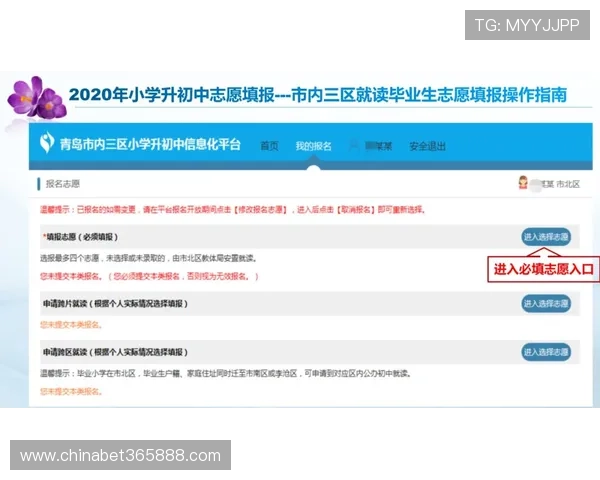The image size is (600, 480).
Task: Click the 申请跨区就读 row label
Action: coord(115,352)
